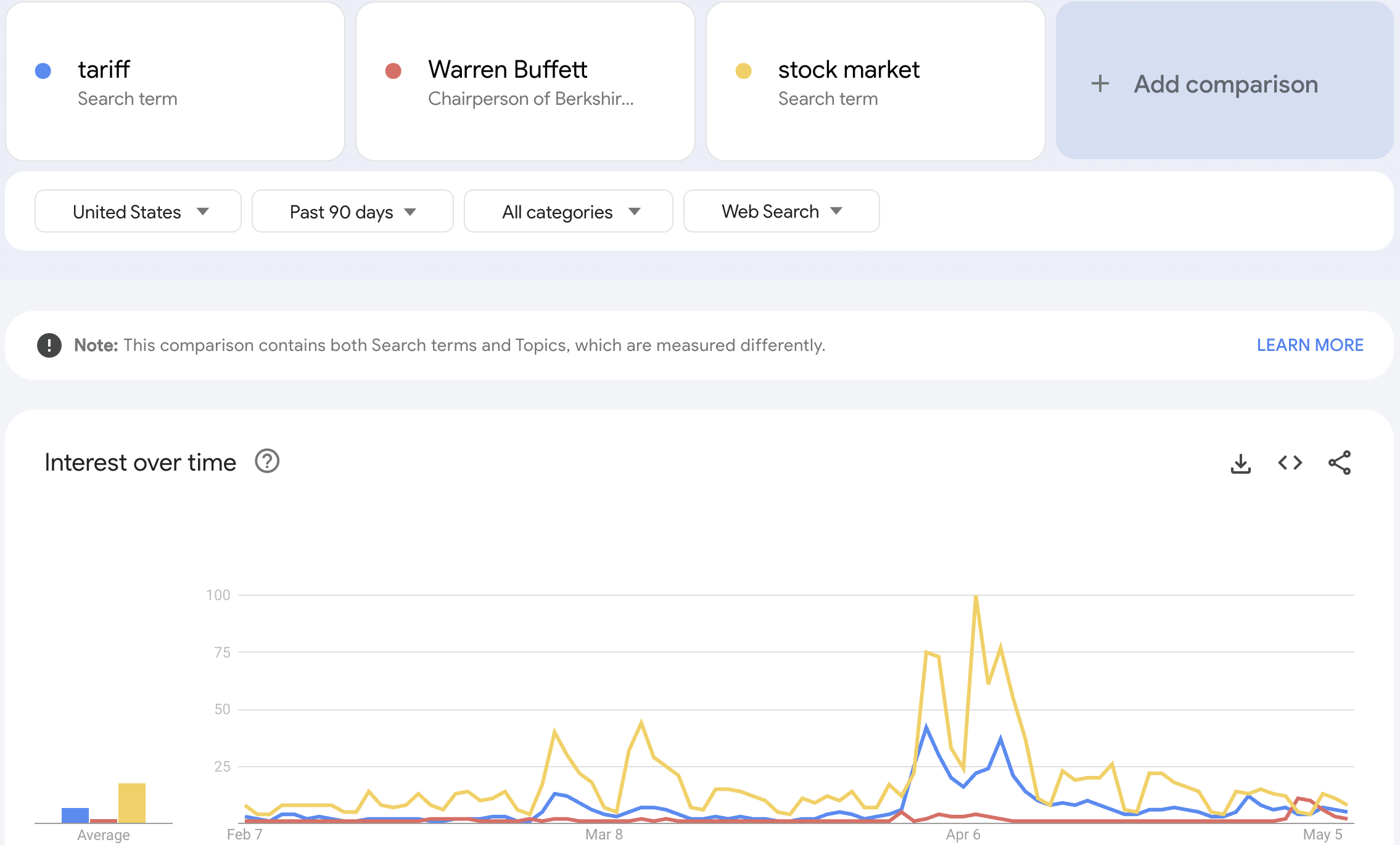
Task: Edit the stock market search term card
Action: [876, 81]
